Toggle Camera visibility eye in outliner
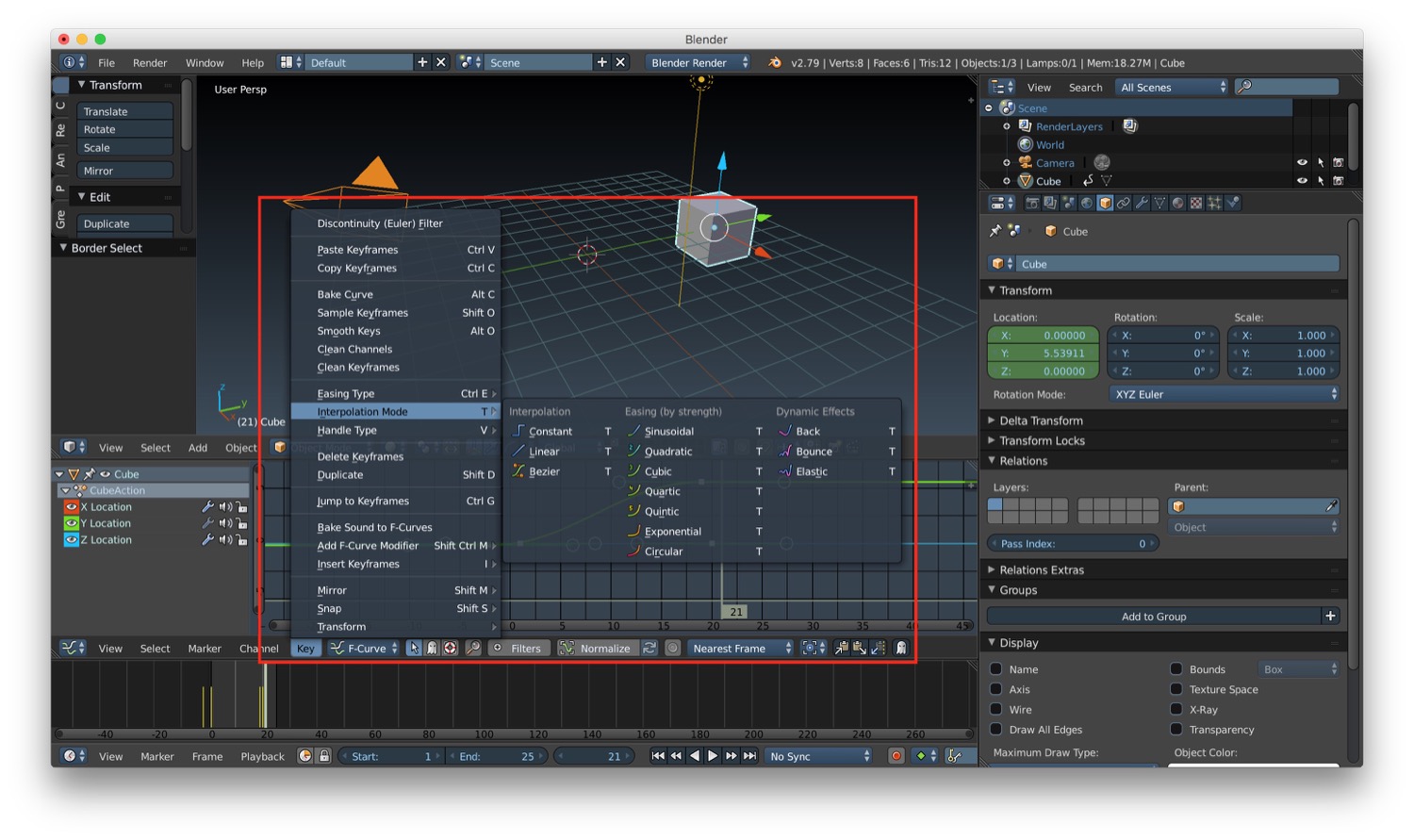 click(x=1302, y=163)
